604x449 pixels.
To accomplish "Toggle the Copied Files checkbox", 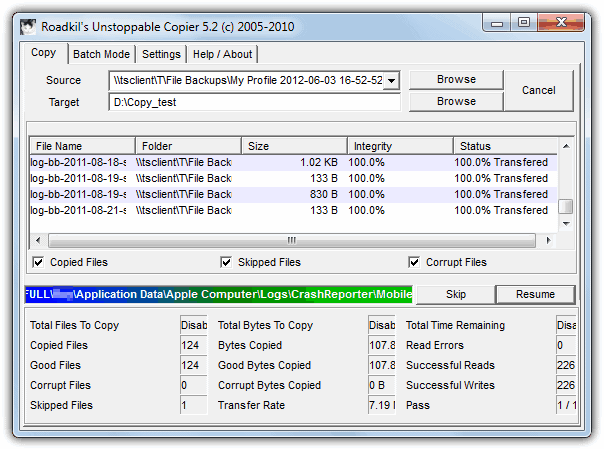I will coord(39,263).
